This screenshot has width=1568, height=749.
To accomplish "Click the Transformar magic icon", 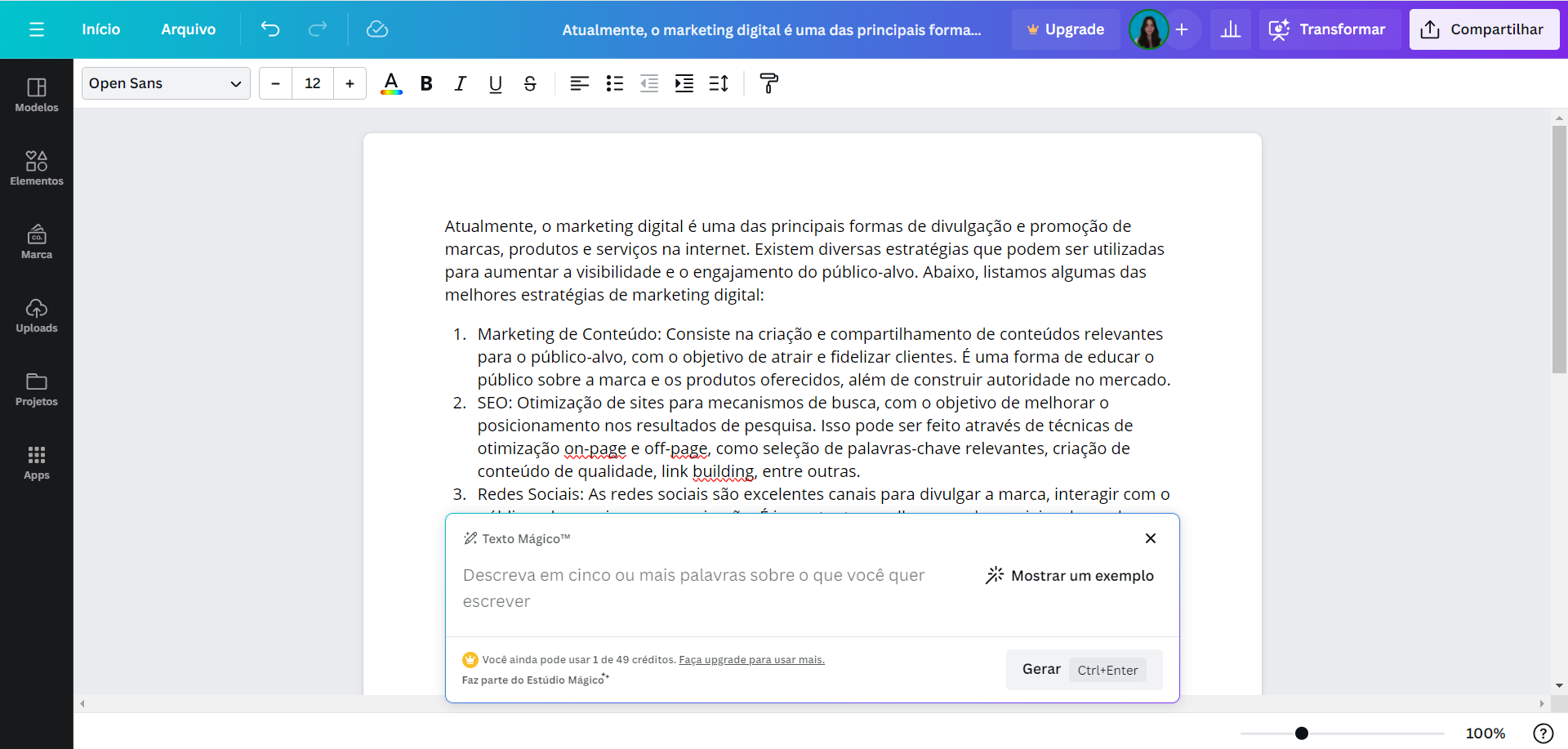I will click(1279, 29).
